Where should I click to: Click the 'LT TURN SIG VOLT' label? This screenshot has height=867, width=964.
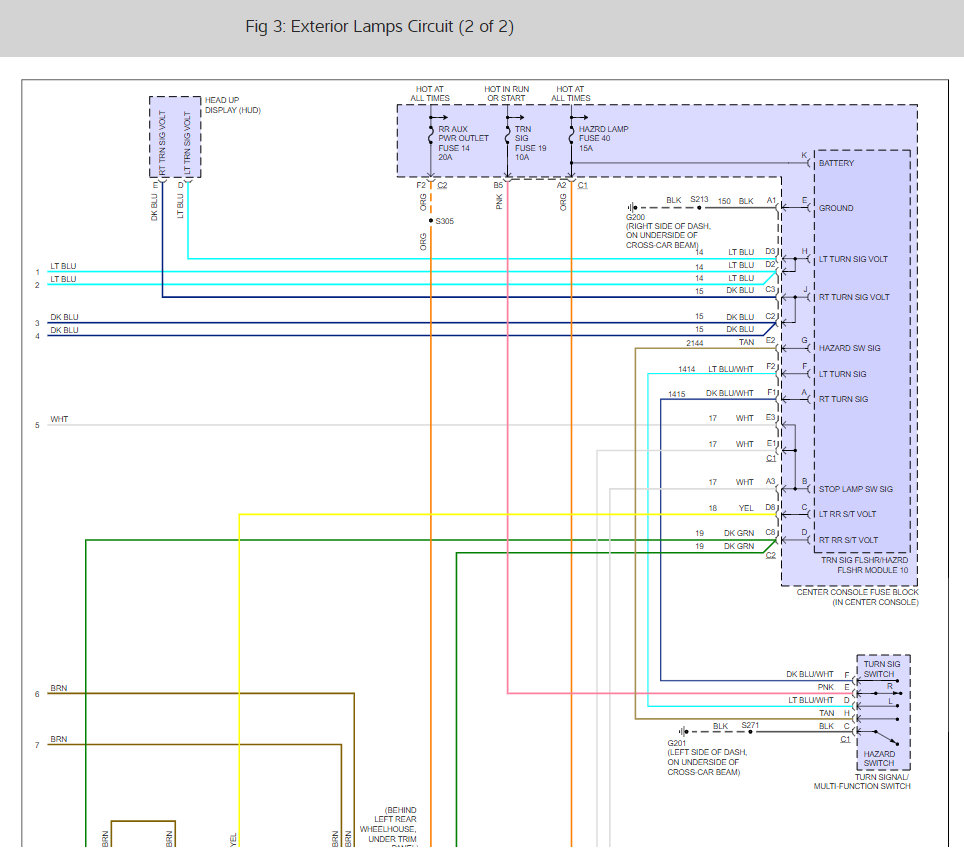point(853,259)
